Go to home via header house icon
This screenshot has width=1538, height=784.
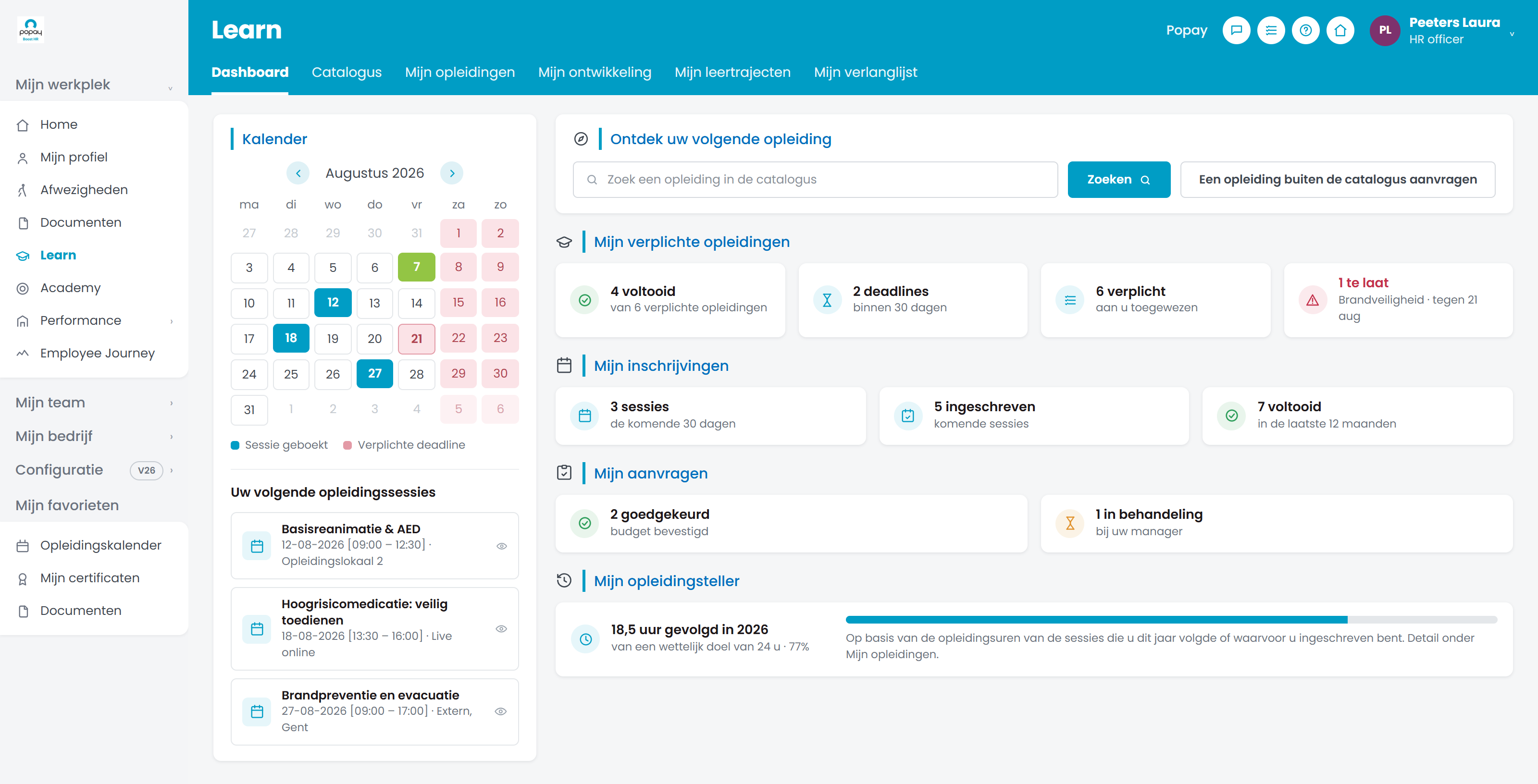point(1340,30)
